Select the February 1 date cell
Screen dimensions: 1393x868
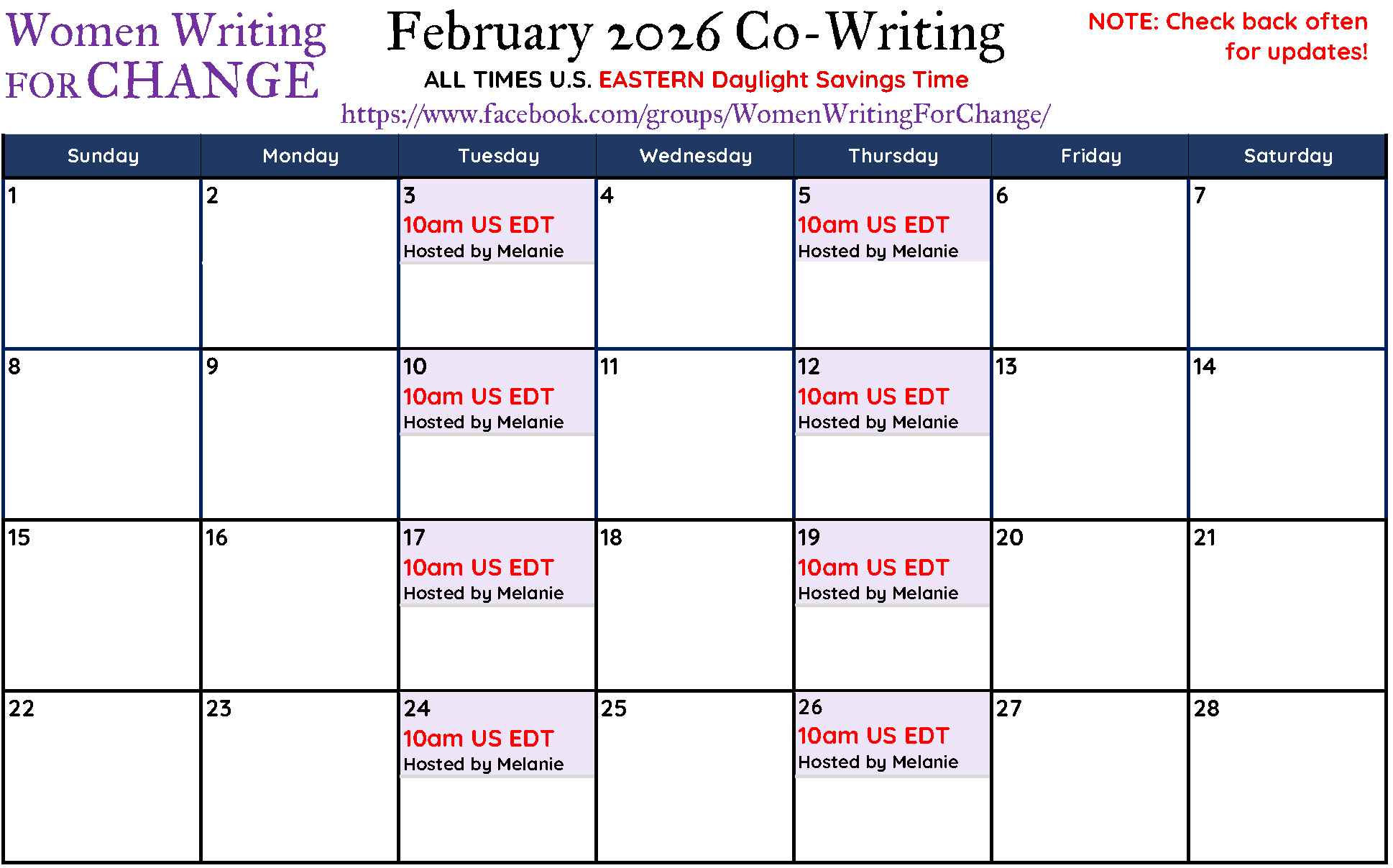102,263
